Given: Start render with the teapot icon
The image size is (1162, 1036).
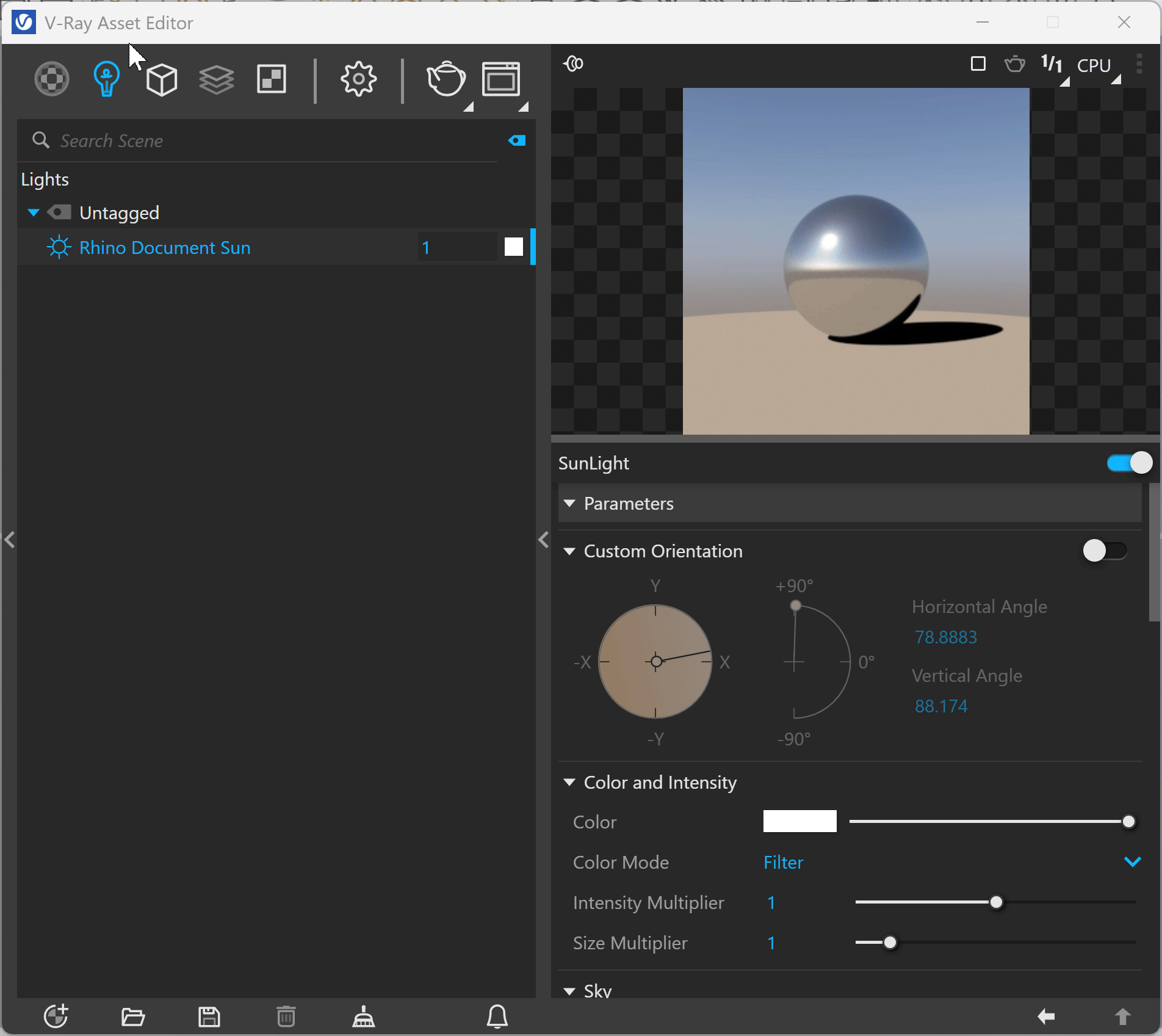Looking at the screenshot, I should click(446, 79).
